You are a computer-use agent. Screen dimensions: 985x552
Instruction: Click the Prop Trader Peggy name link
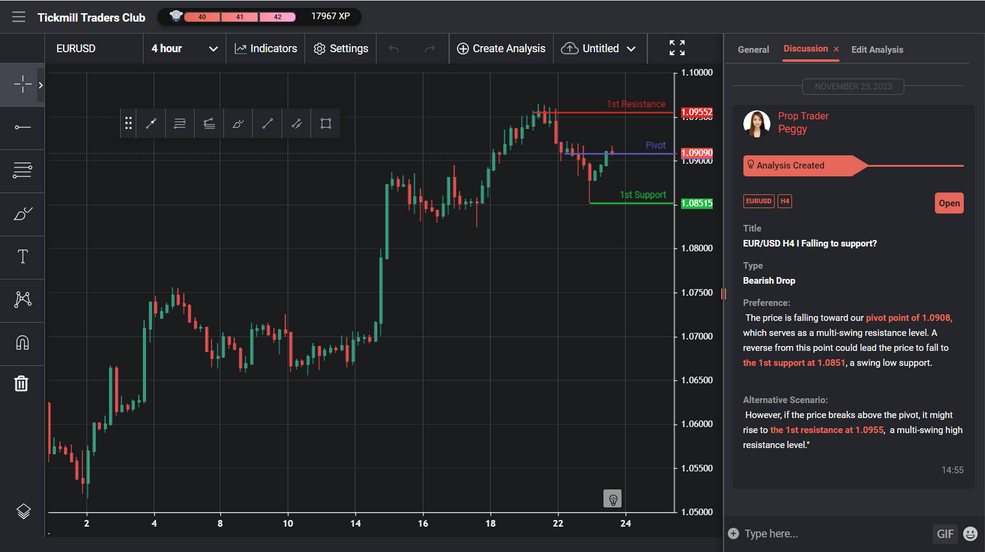(803, 122)
